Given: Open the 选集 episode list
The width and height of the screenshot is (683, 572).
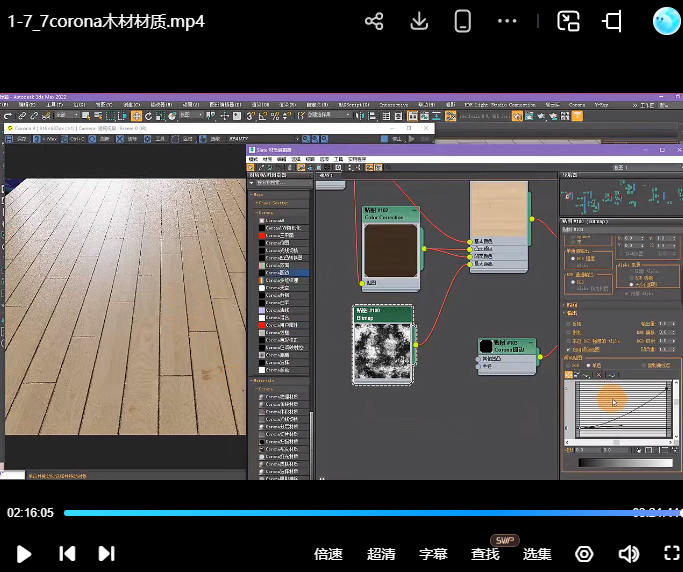Looking at the screenshot, I should pos(537,554).
